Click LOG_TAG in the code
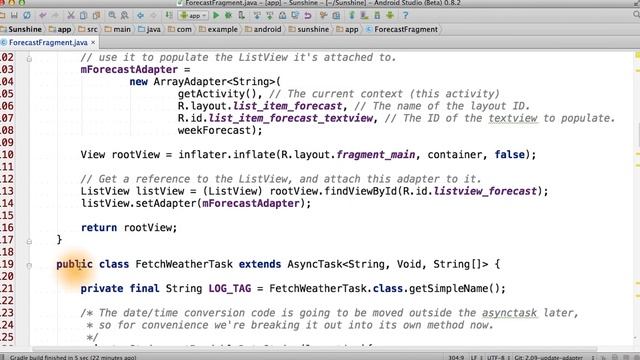 230,289
